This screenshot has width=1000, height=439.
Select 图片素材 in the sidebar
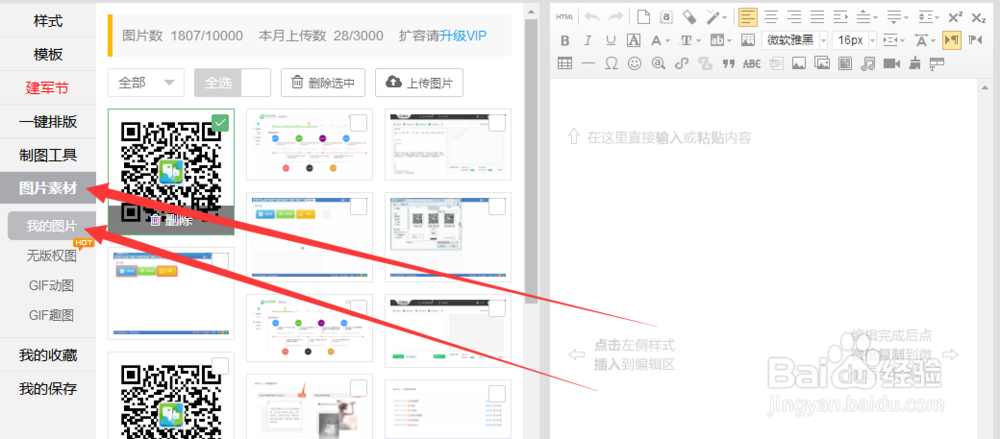pyautogui.click(x=48, y=188)
